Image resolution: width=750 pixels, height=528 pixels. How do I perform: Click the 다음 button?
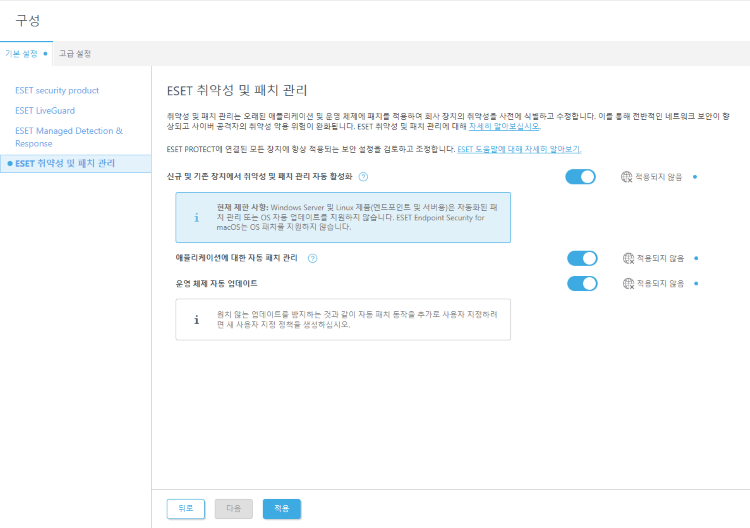233,509
